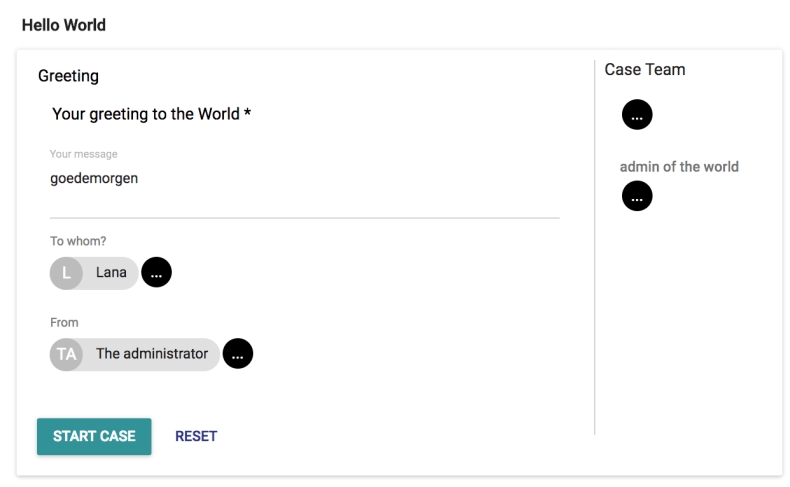Click the ellipsis button directly under Case Team

pos(637,115)
